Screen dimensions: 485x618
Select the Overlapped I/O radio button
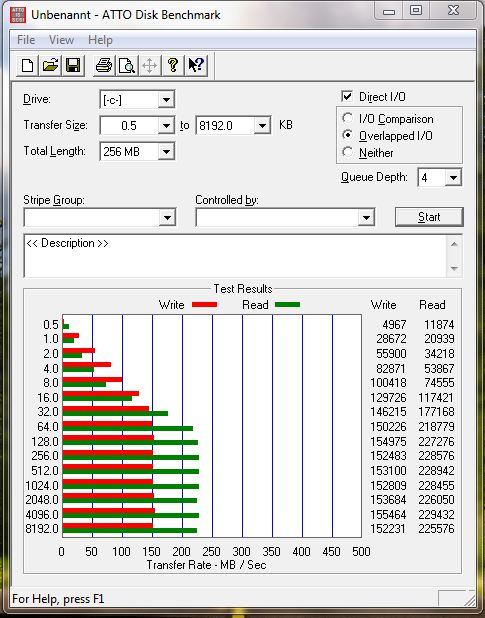(347, 135)
